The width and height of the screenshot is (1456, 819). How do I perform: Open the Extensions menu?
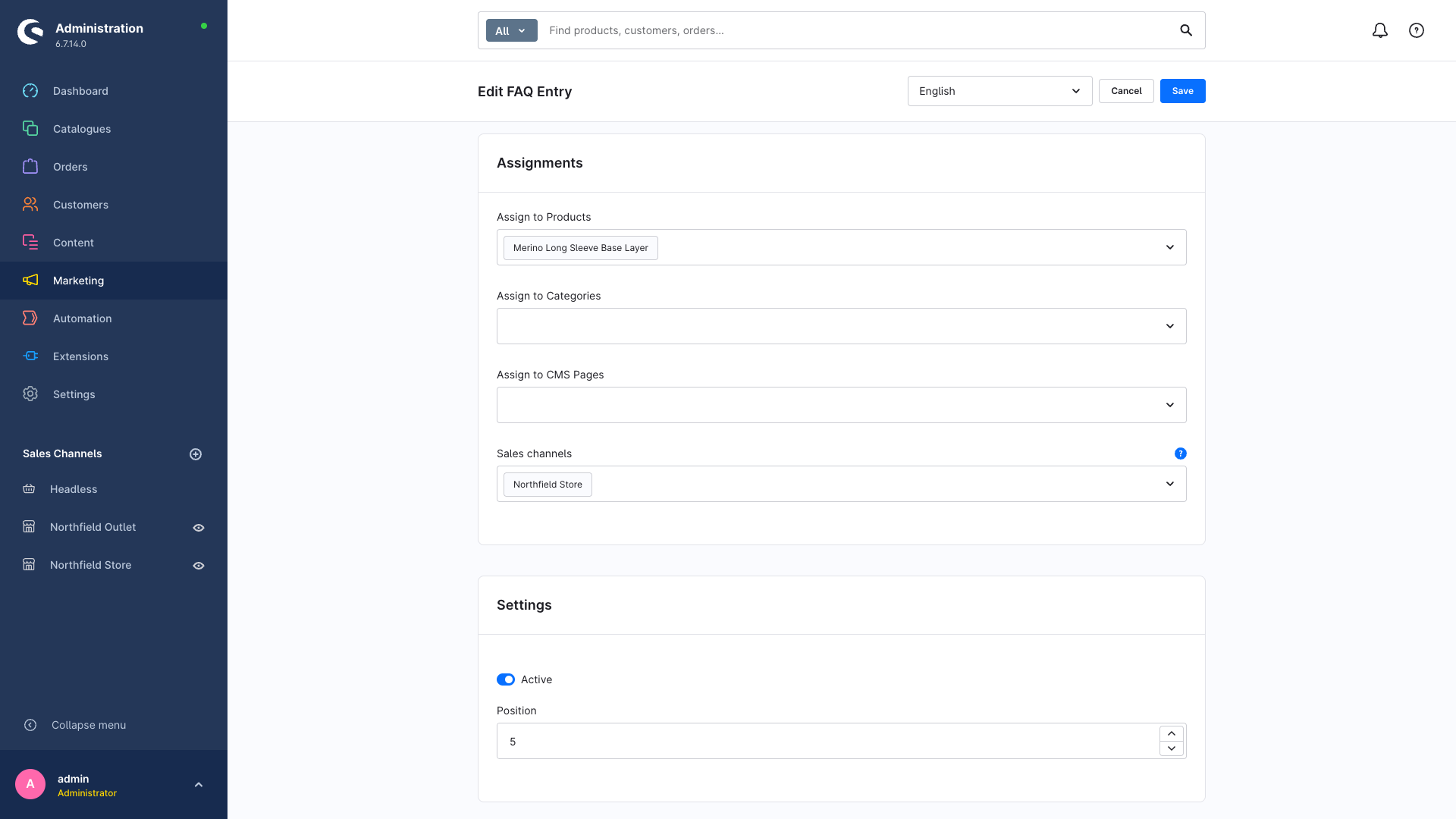[x=114, y=356]
